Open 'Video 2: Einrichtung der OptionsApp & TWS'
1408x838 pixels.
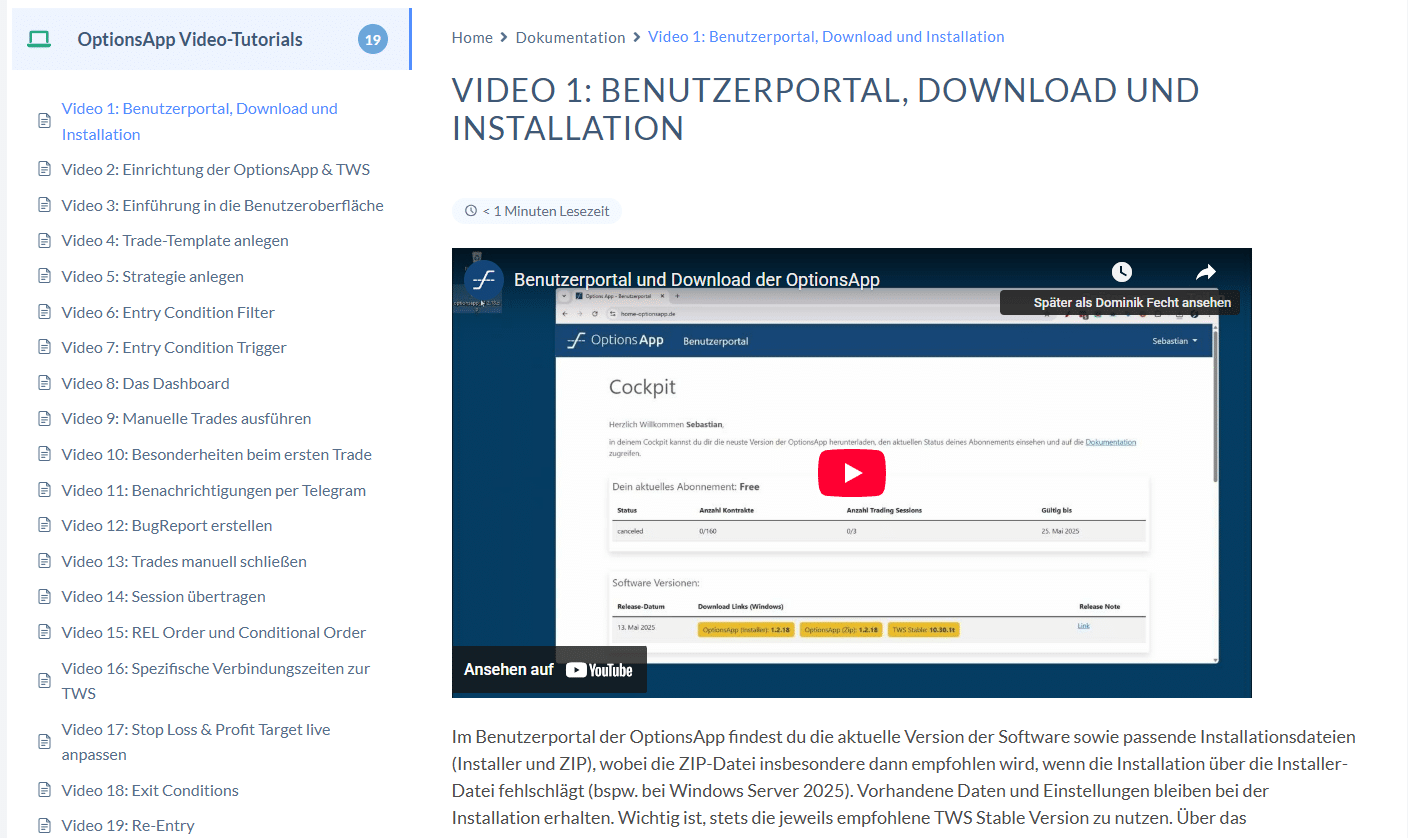click(x=216, y=169)
